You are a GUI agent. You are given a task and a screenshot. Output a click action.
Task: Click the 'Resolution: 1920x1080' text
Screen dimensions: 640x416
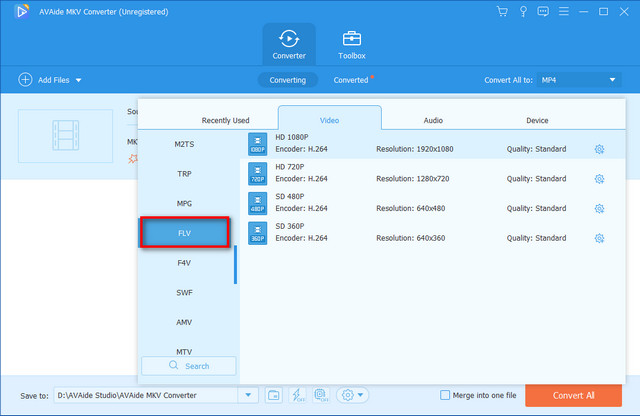click(415, 149)
